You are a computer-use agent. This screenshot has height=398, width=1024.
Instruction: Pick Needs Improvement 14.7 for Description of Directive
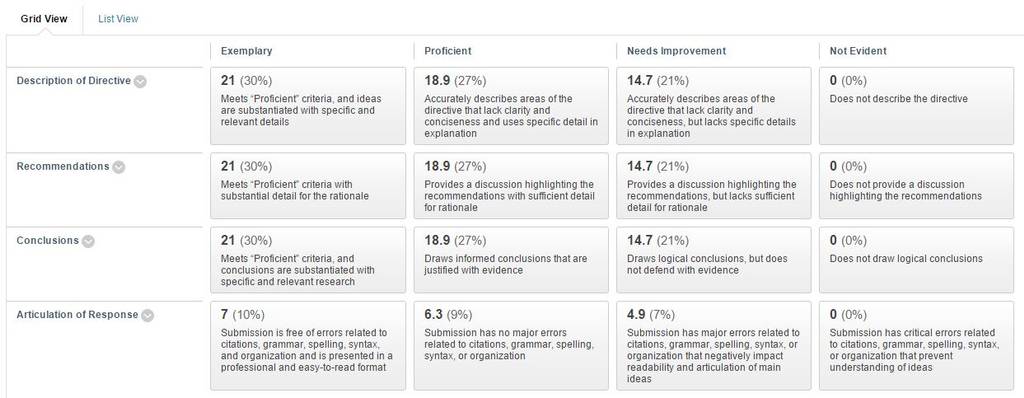pos(714,106)
